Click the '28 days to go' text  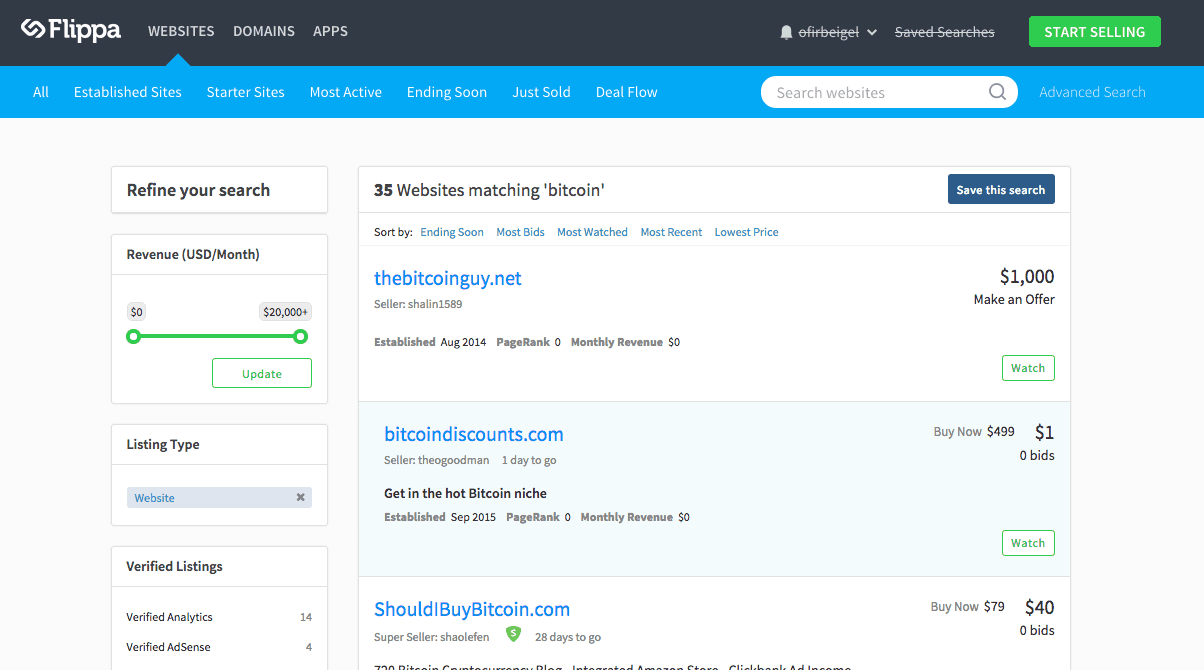click(x=568, y=636)
